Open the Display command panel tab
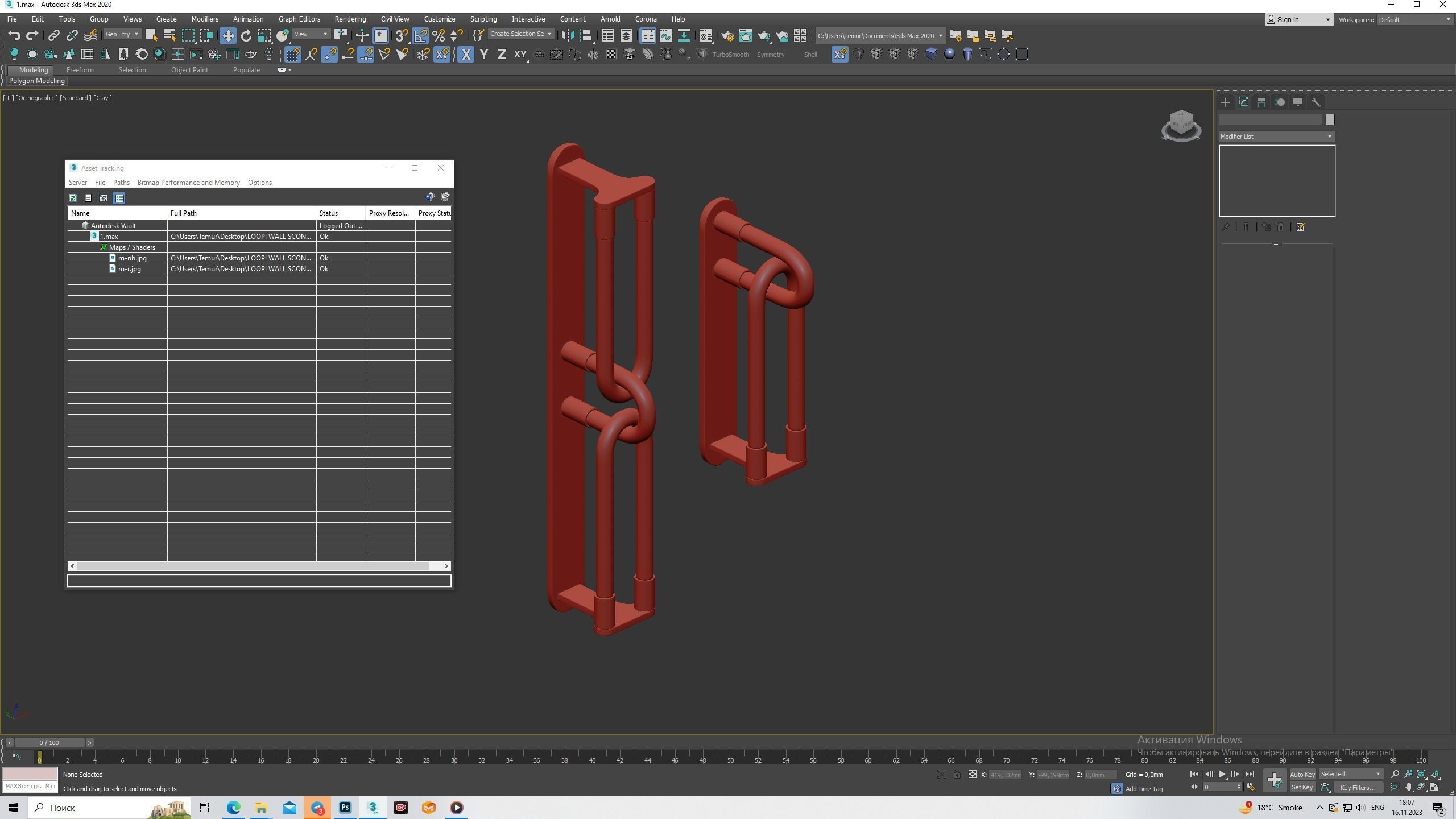 (1298, 102)
